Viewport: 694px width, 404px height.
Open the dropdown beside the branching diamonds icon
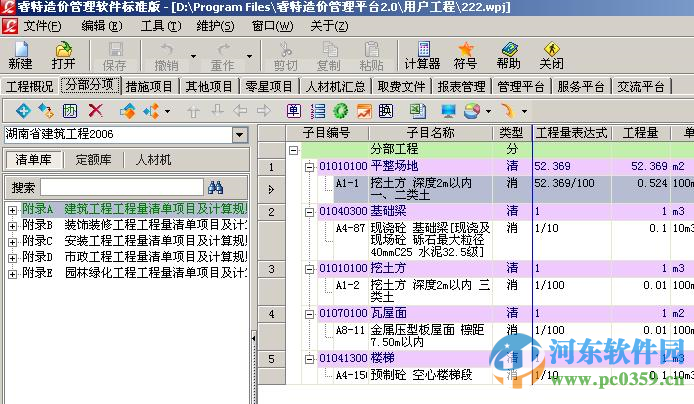[x=167, y=111]
